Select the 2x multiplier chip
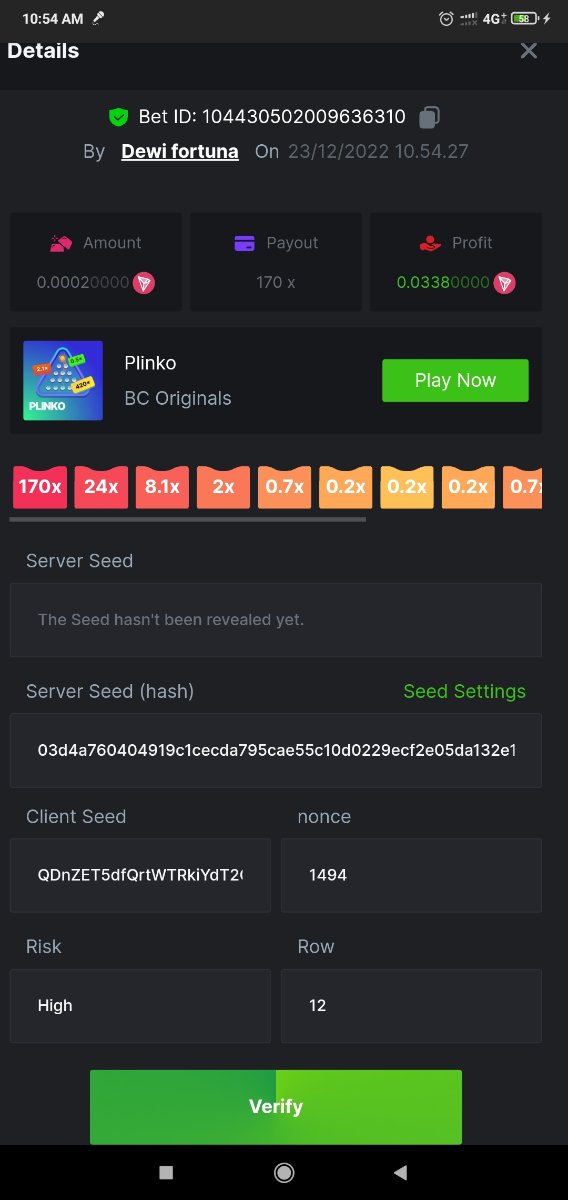 click(223, 487)
